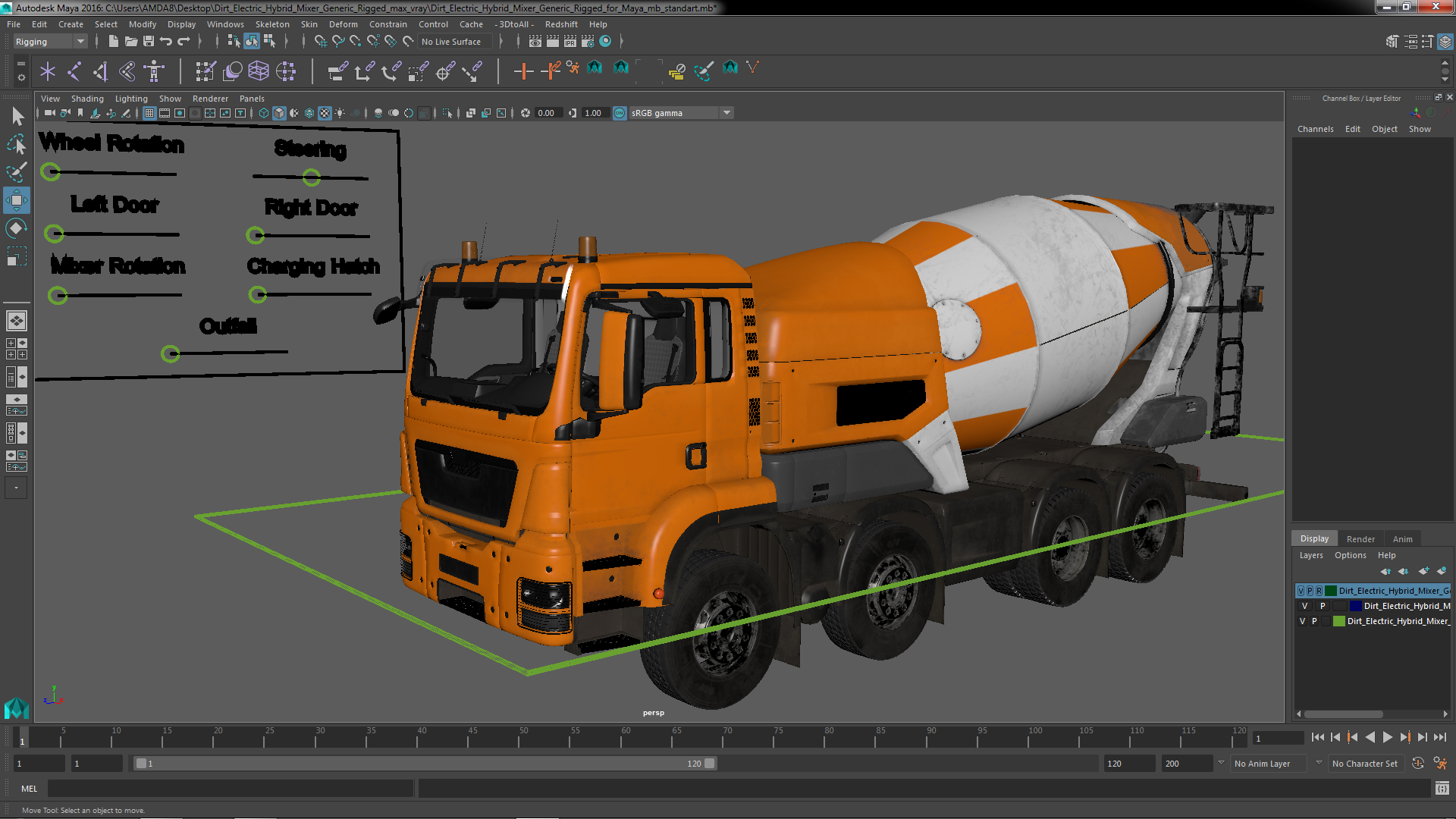Toggle the shelf tab selector above the gear
1456x819 pixels.
pyautogui.click(x=20, y=64)
